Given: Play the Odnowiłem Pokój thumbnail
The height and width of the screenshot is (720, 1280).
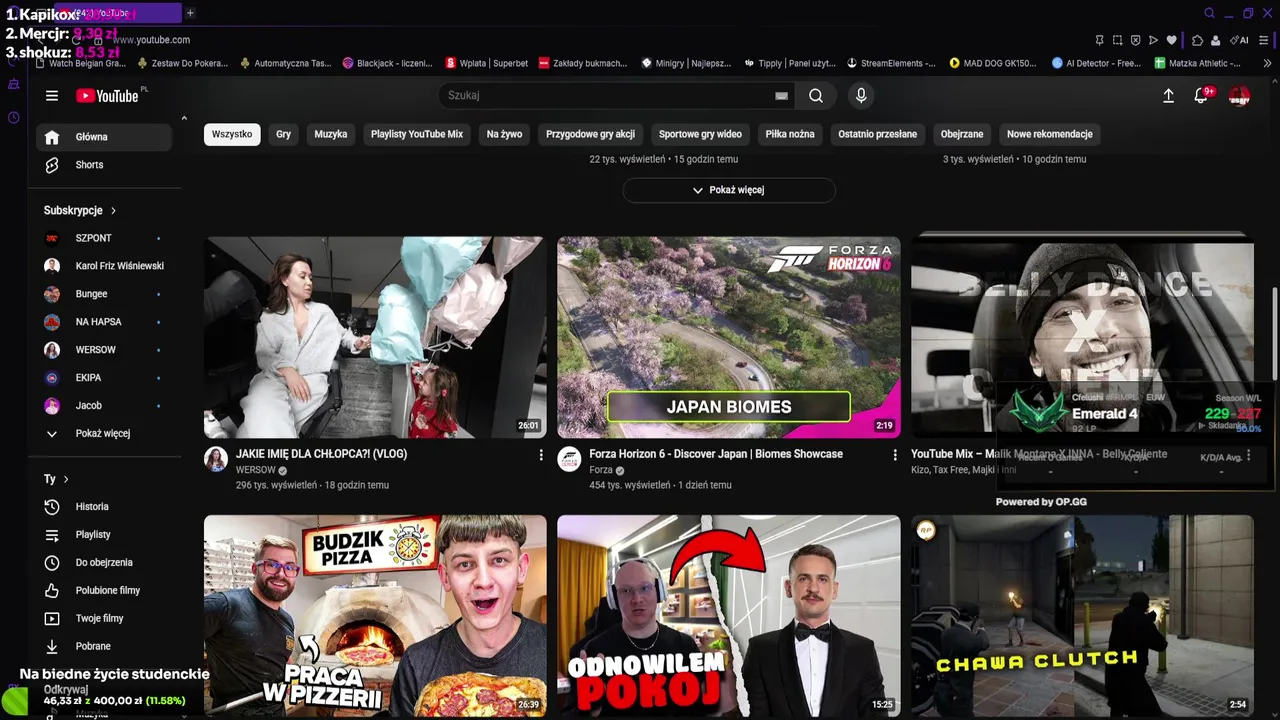Looking at the screenshot, I should [x=729, y=615].
